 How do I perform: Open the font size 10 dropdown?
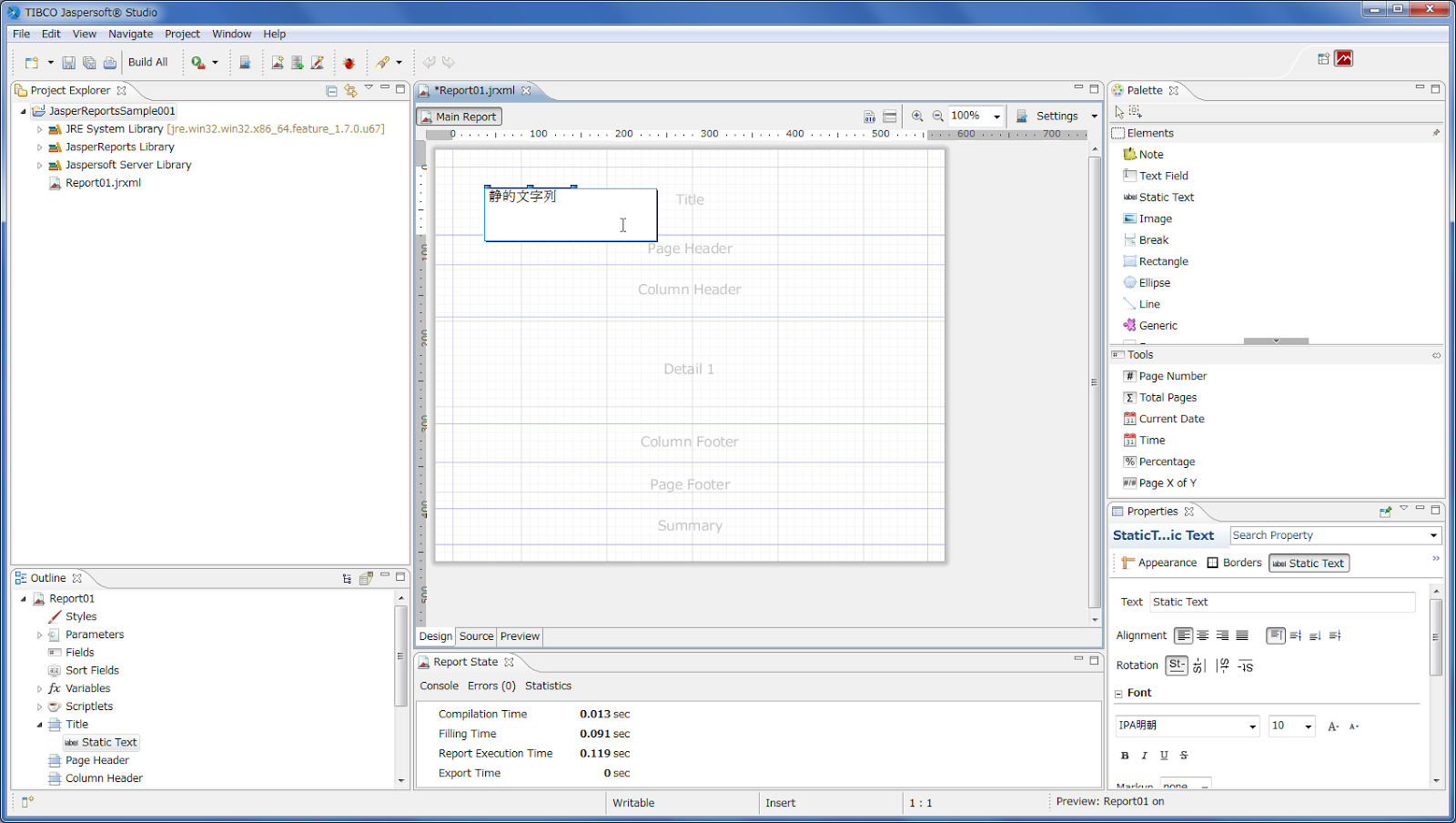coord(1308,726)
